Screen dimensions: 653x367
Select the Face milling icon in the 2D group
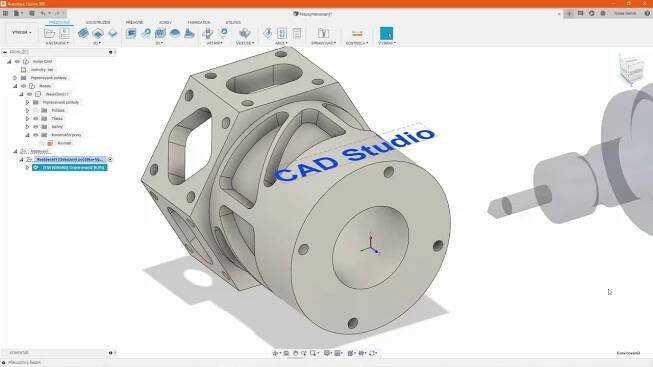[112, 33]
